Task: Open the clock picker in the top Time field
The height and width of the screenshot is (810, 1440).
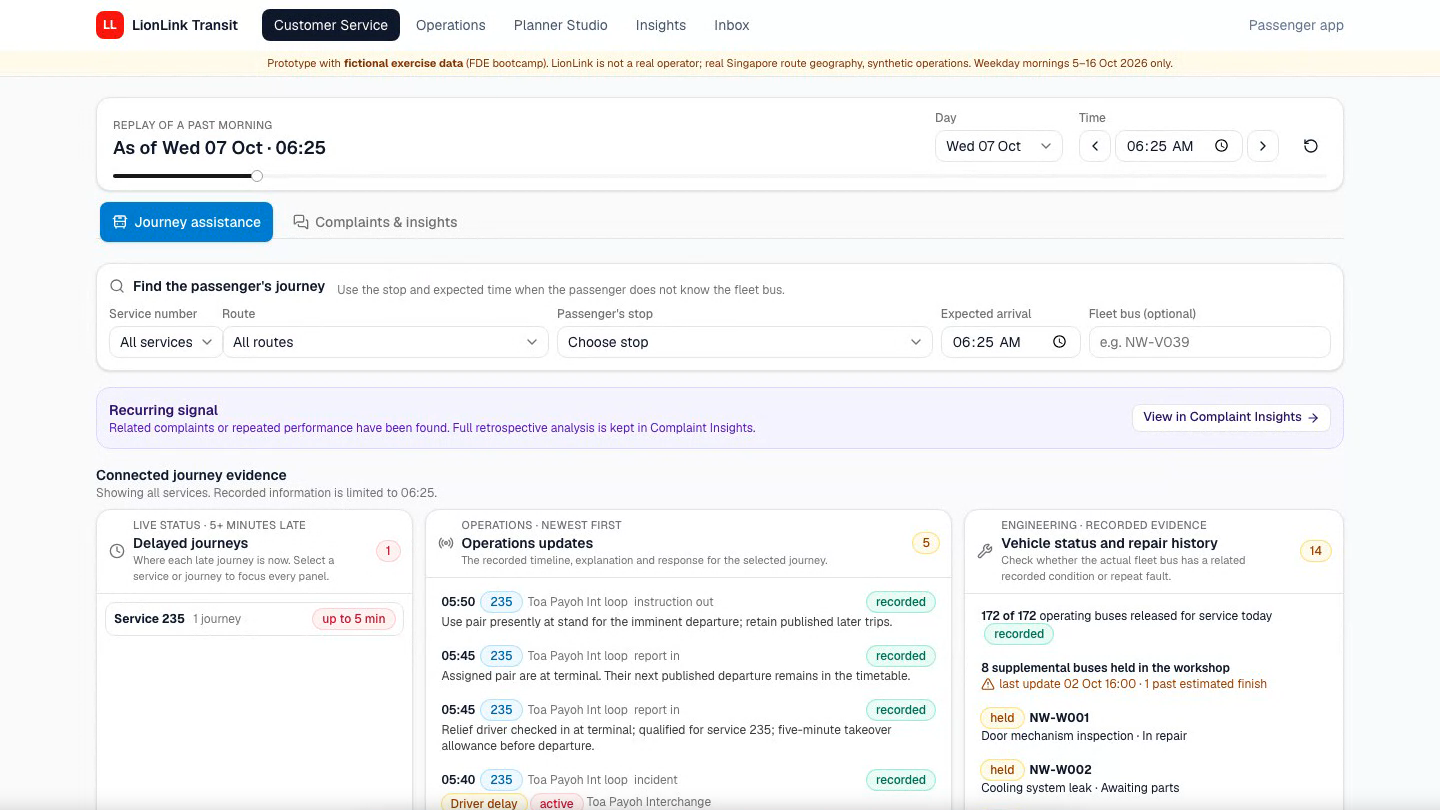Action: click(x=1221, y=146)
